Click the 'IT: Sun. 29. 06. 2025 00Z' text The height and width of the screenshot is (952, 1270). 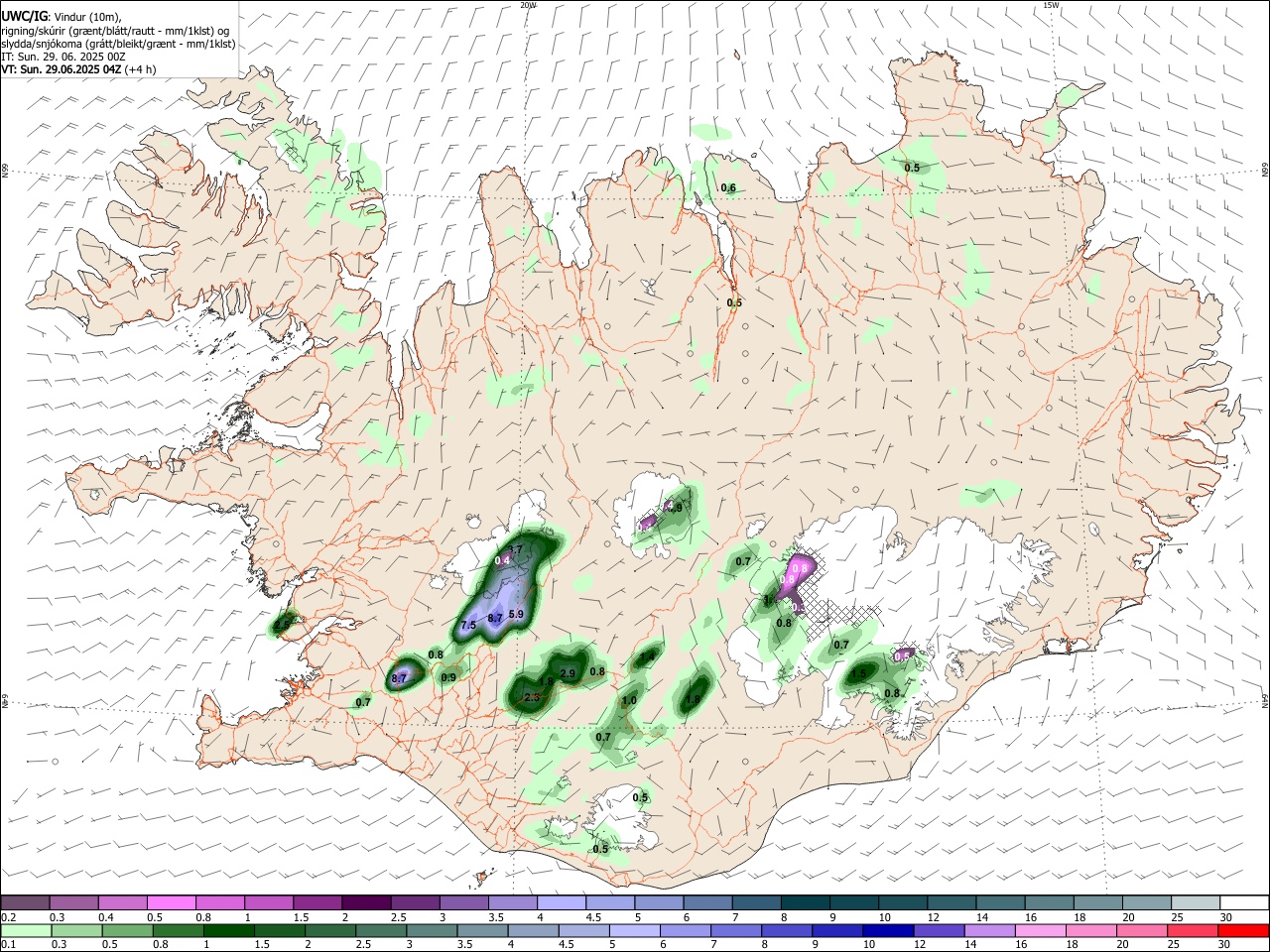click(63, 57)
